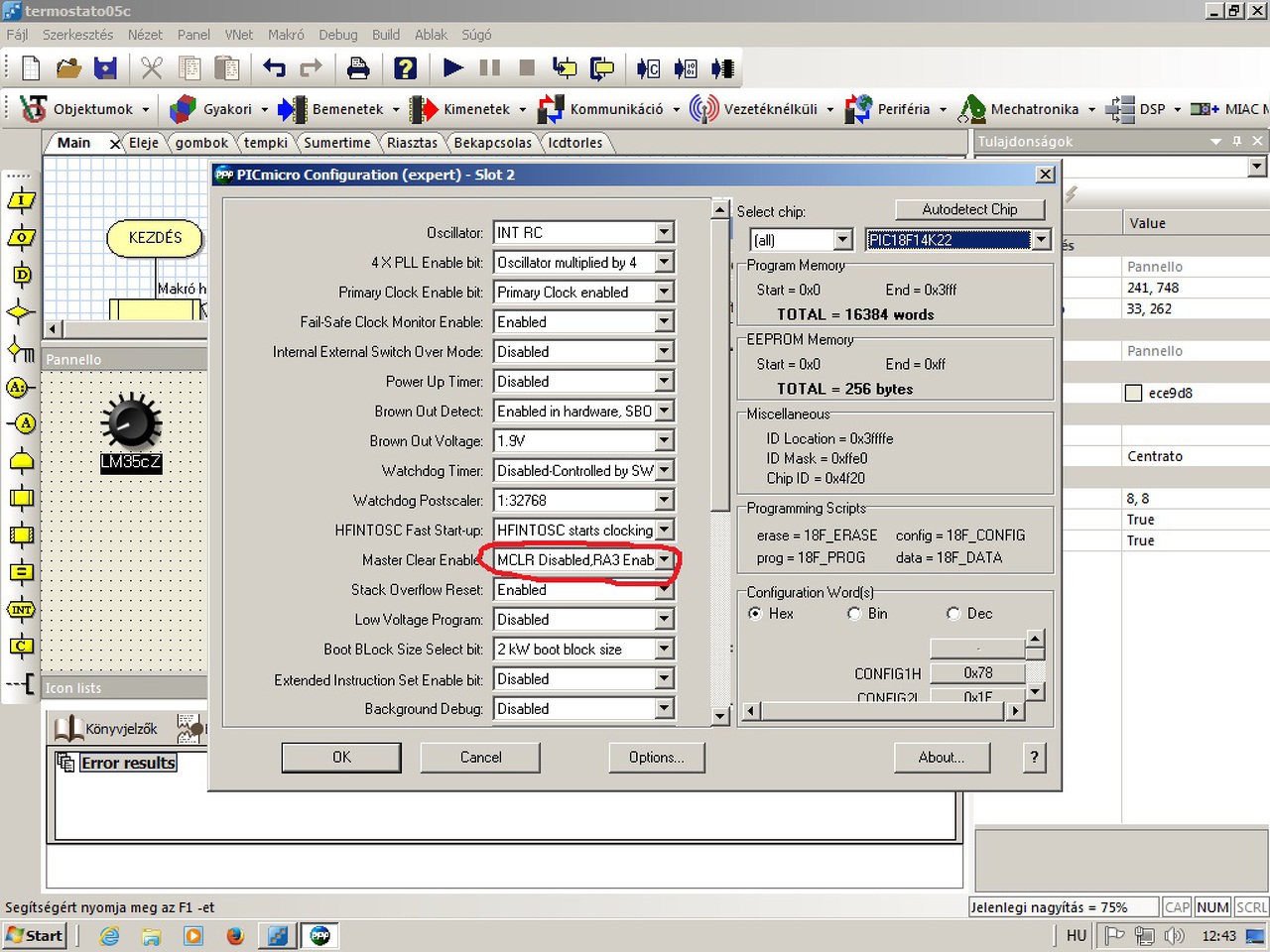Open the Objektumok component menu
1270x952 pixels.
(x=85, y=109)
